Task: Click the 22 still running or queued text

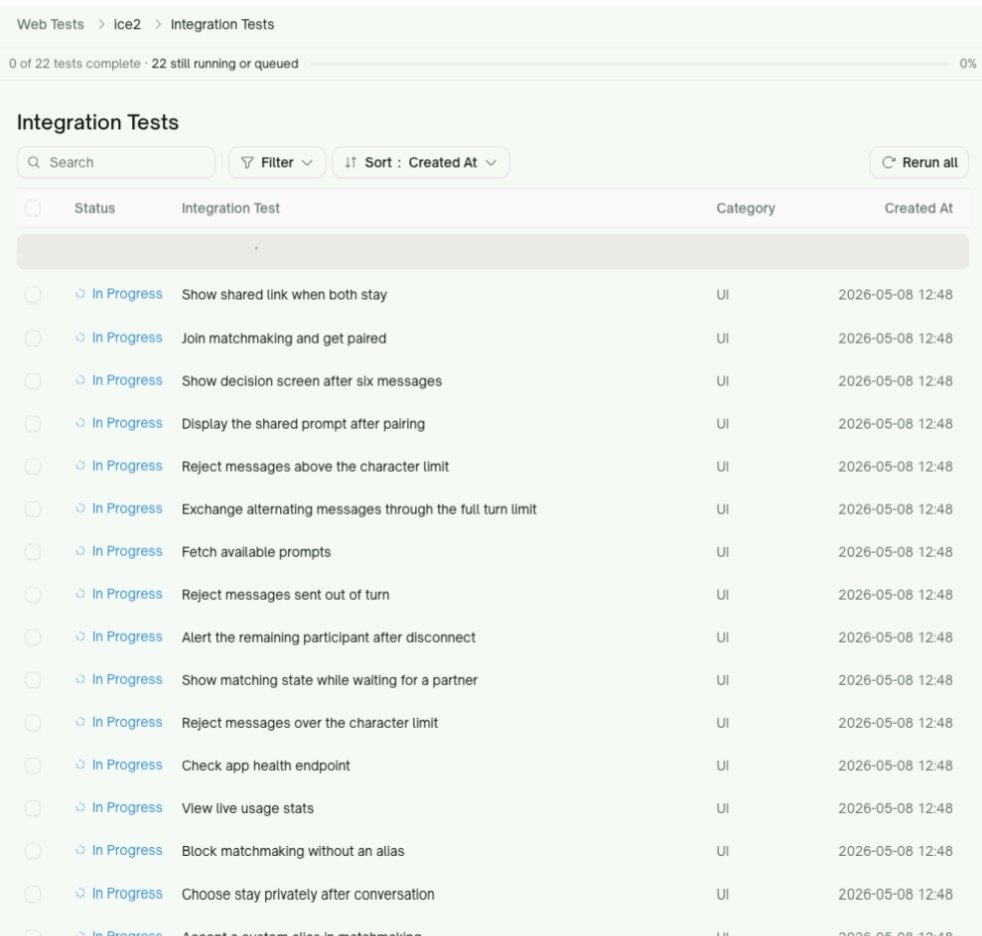Action: [225, 64]
